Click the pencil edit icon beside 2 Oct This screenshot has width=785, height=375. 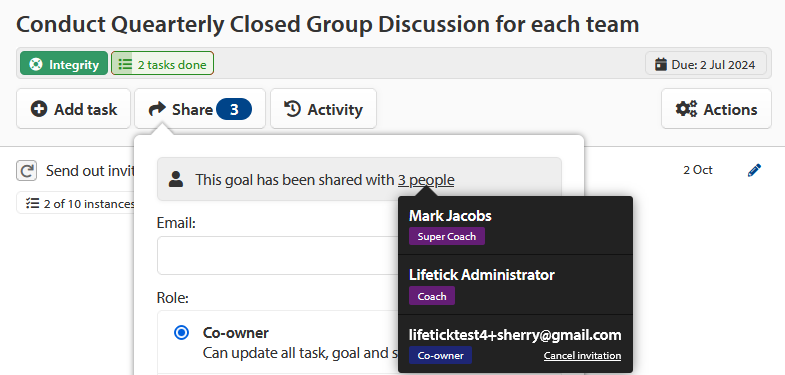(754, 170)
